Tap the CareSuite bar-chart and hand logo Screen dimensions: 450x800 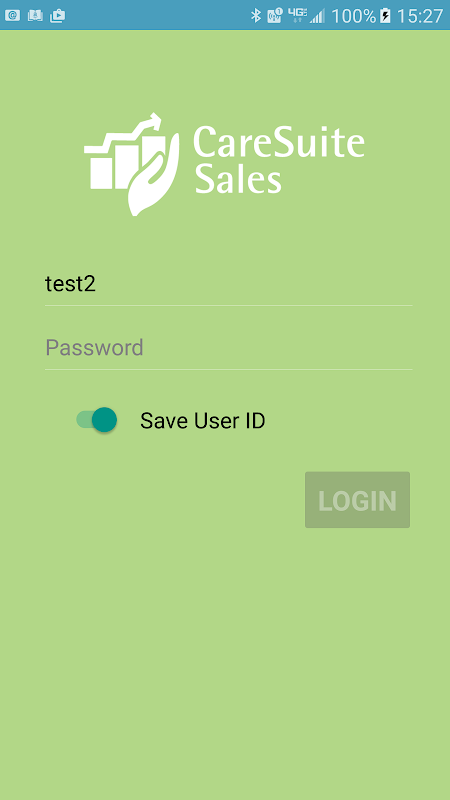[x=132, y=164]
